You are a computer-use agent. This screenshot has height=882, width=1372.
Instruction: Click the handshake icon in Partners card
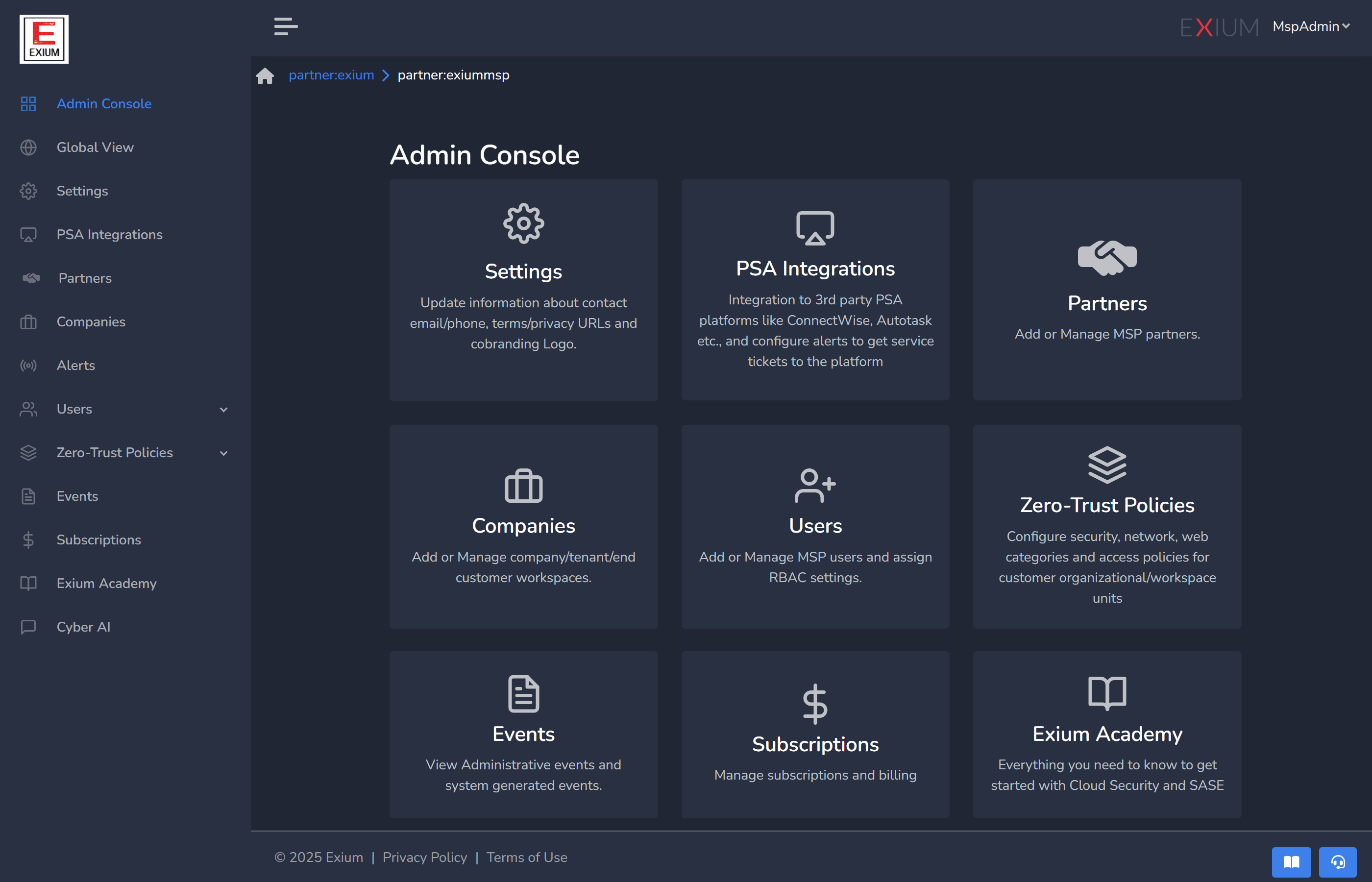pos(1106,258)
